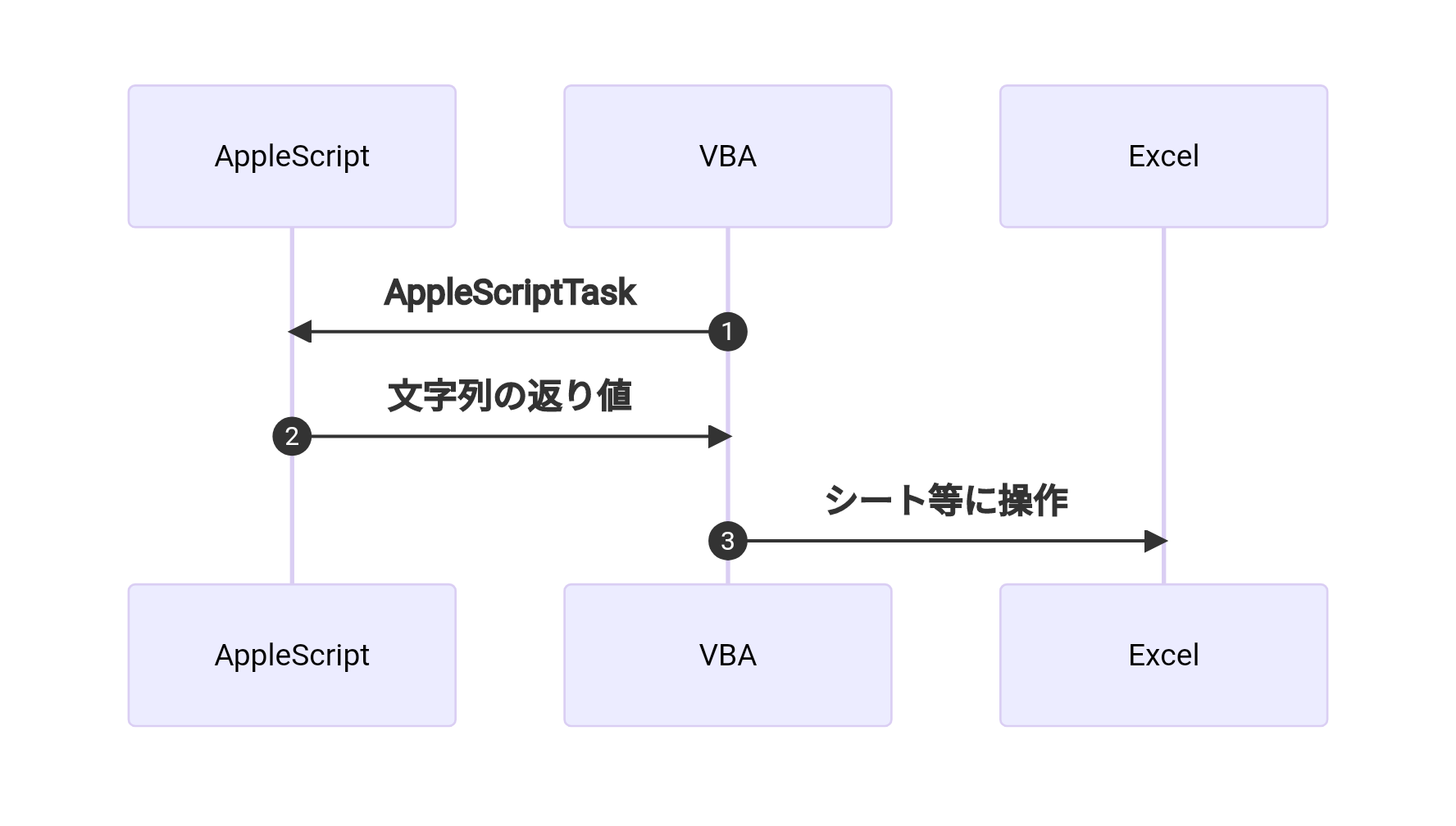Screen dimensions: 1456x826
Task: Click the arrowhead of the 文字列の返り値 arrow
Action: click(x=720, y=436)
